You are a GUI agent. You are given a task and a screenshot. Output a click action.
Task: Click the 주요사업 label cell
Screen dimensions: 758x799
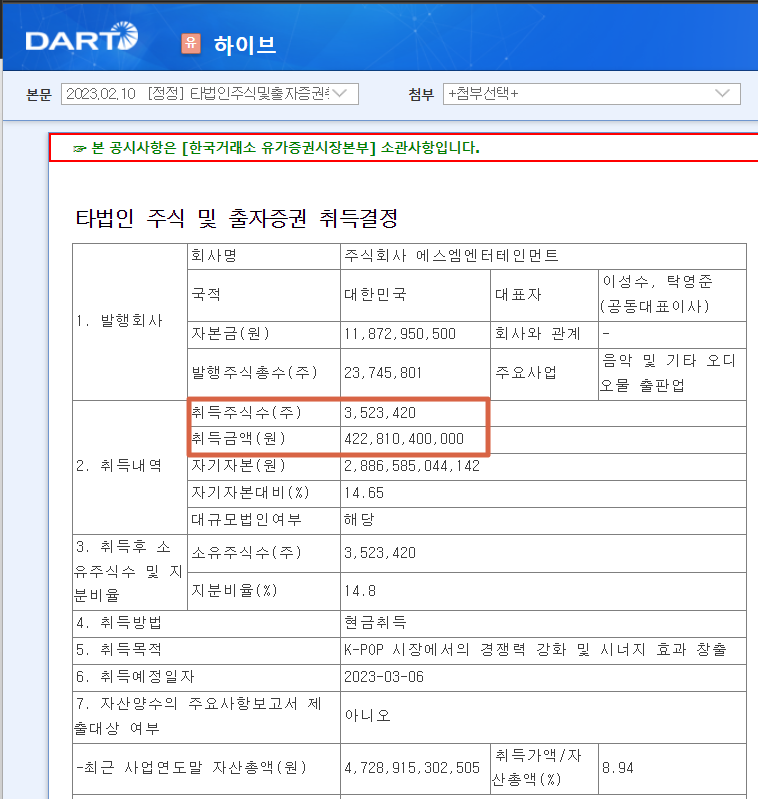(x=544, y=374)
